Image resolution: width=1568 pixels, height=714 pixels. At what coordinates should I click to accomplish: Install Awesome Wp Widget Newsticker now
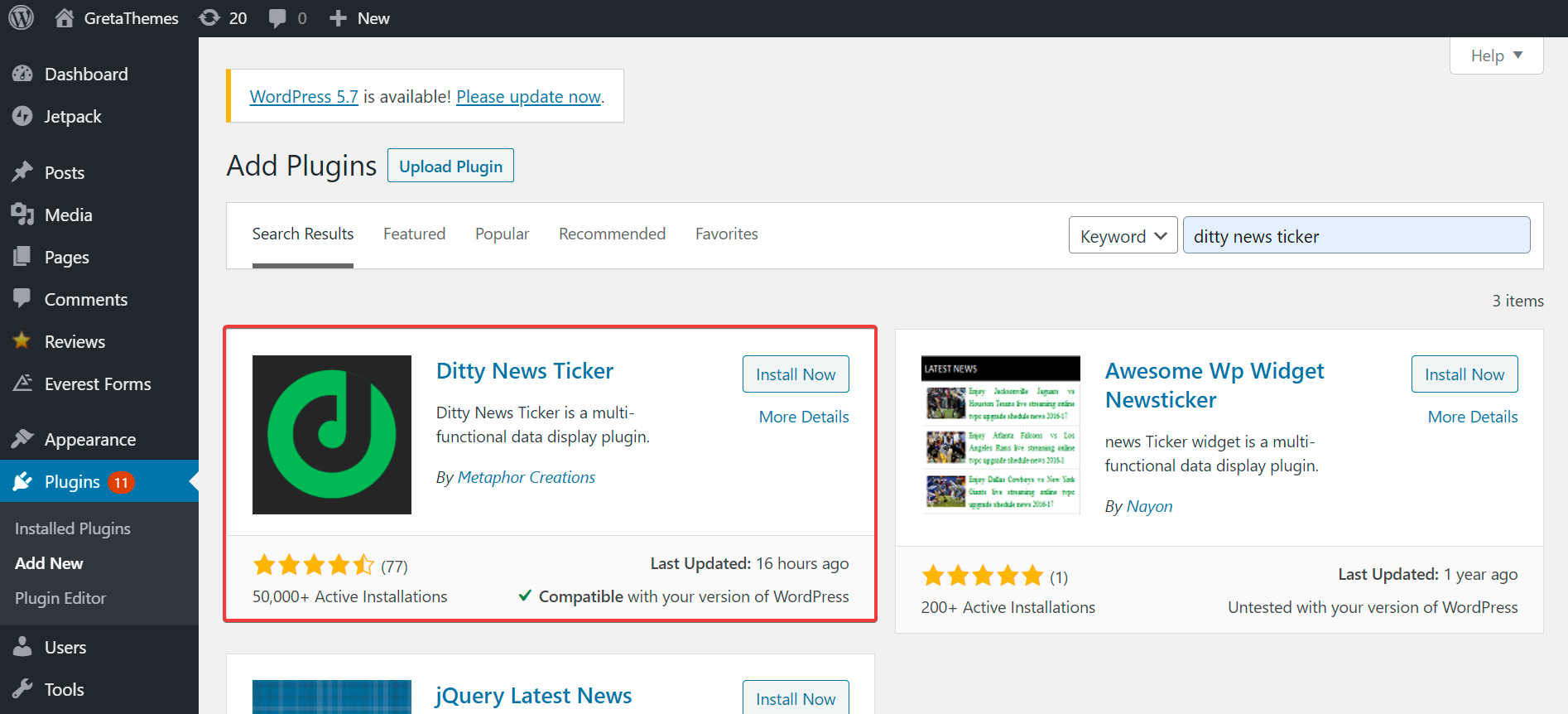(1465, 374)
